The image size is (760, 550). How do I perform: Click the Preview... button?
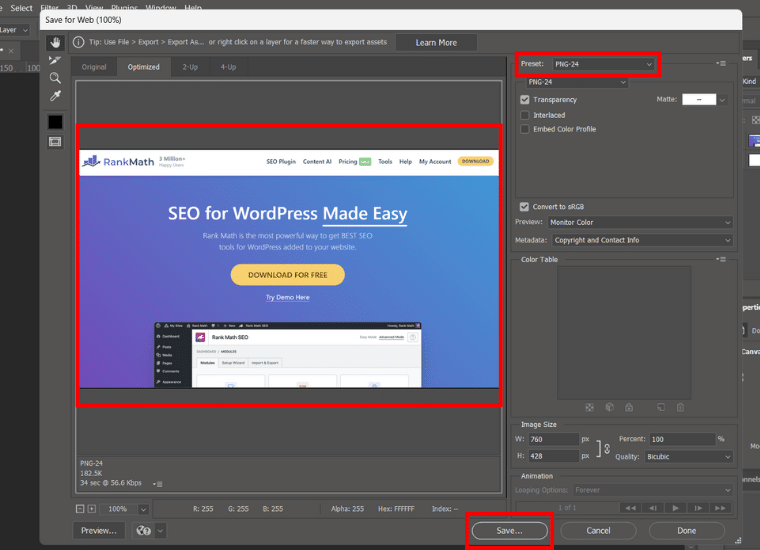tap(99, 531)
